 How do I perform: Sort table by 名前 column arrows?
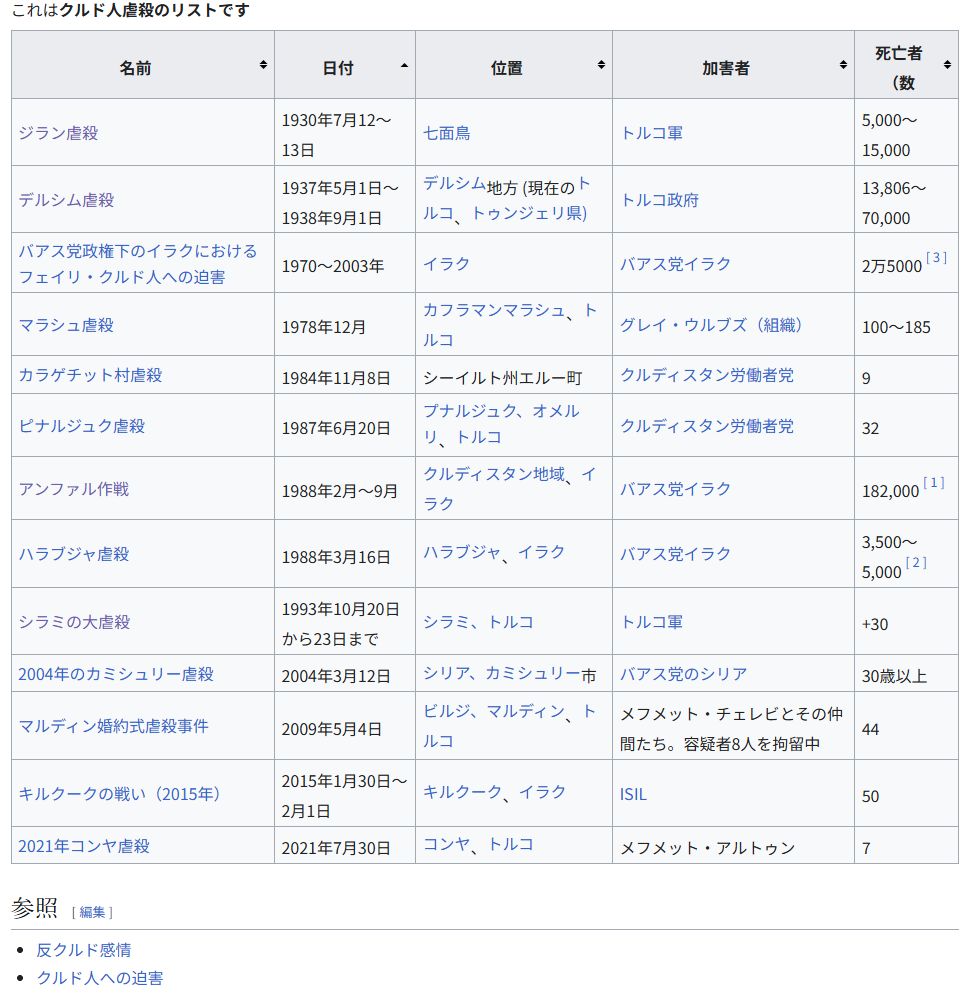[263, 65]
